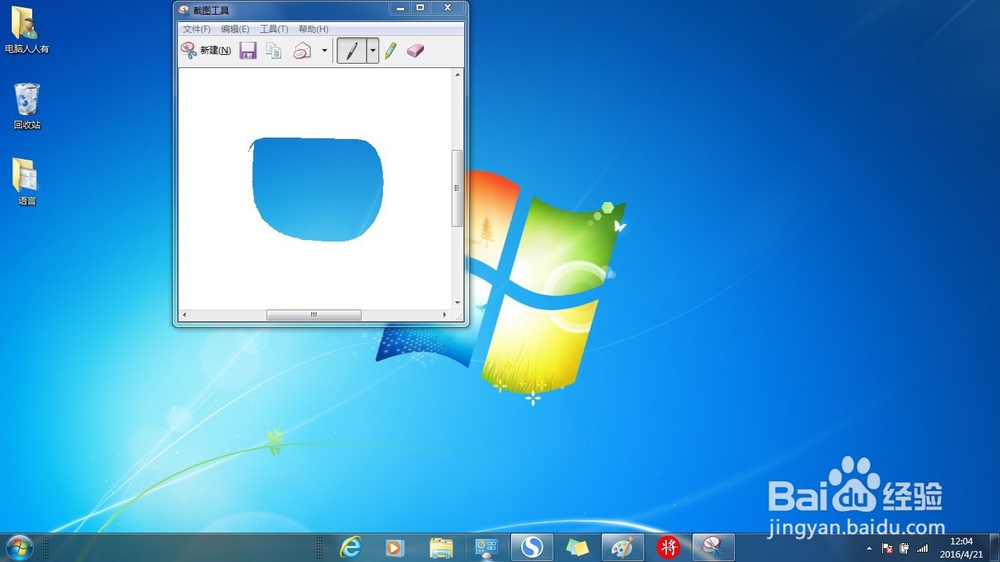Open the Windows Start button
This screenshot has width=1000, height=562.
click(19, 547)
